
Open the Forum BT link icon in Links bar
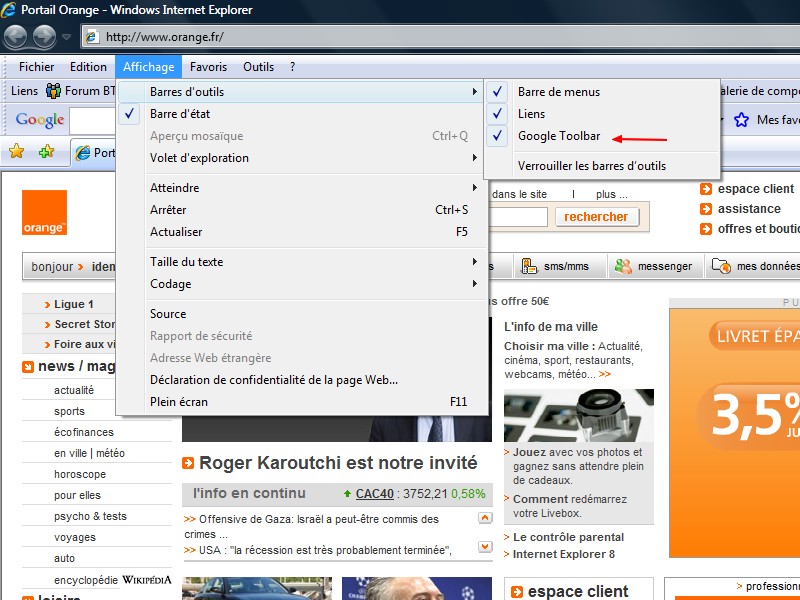(x=53, y=91)
